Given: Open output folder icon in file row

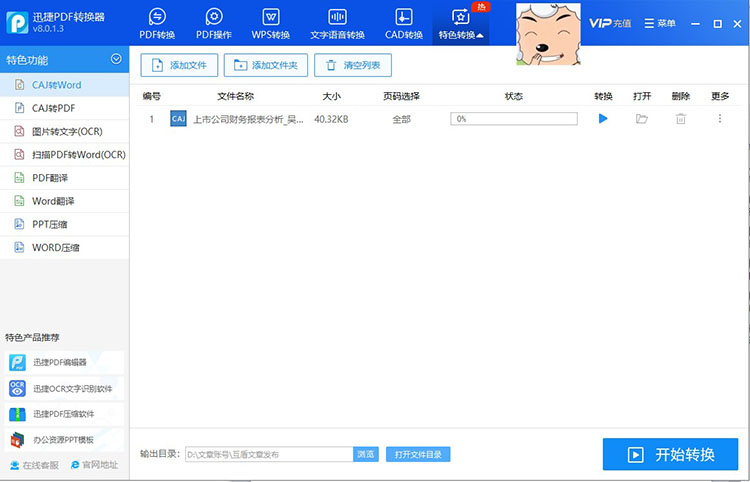Looking at the screenshot, I should point(641,119).
